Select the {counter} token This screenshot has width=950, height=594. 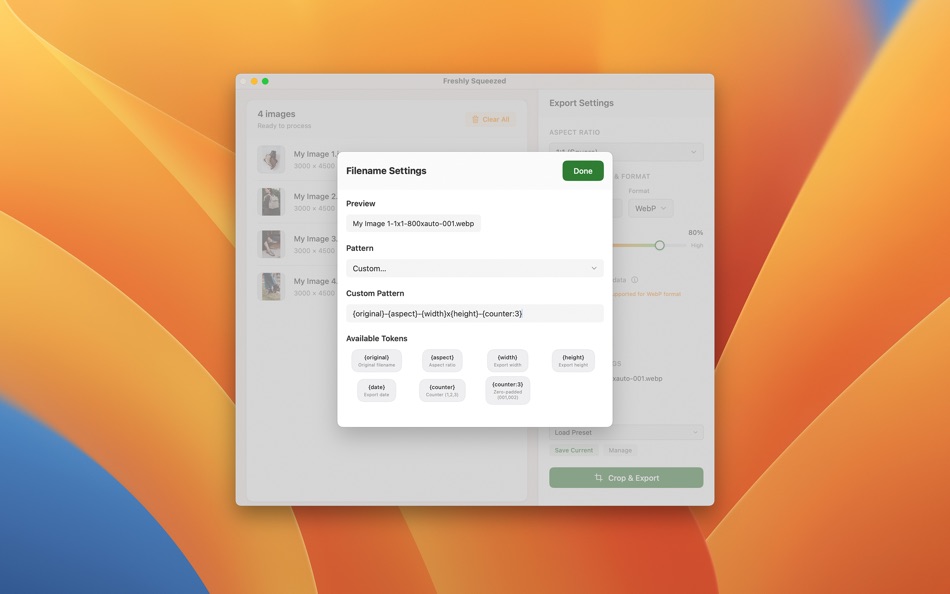coord(441,390)
